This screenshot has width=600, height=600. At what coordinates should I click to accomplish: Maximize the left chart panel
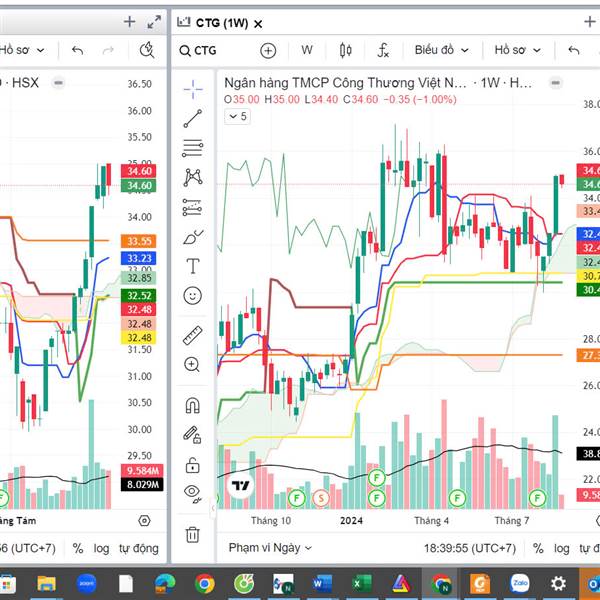click(x=154, y=22)
